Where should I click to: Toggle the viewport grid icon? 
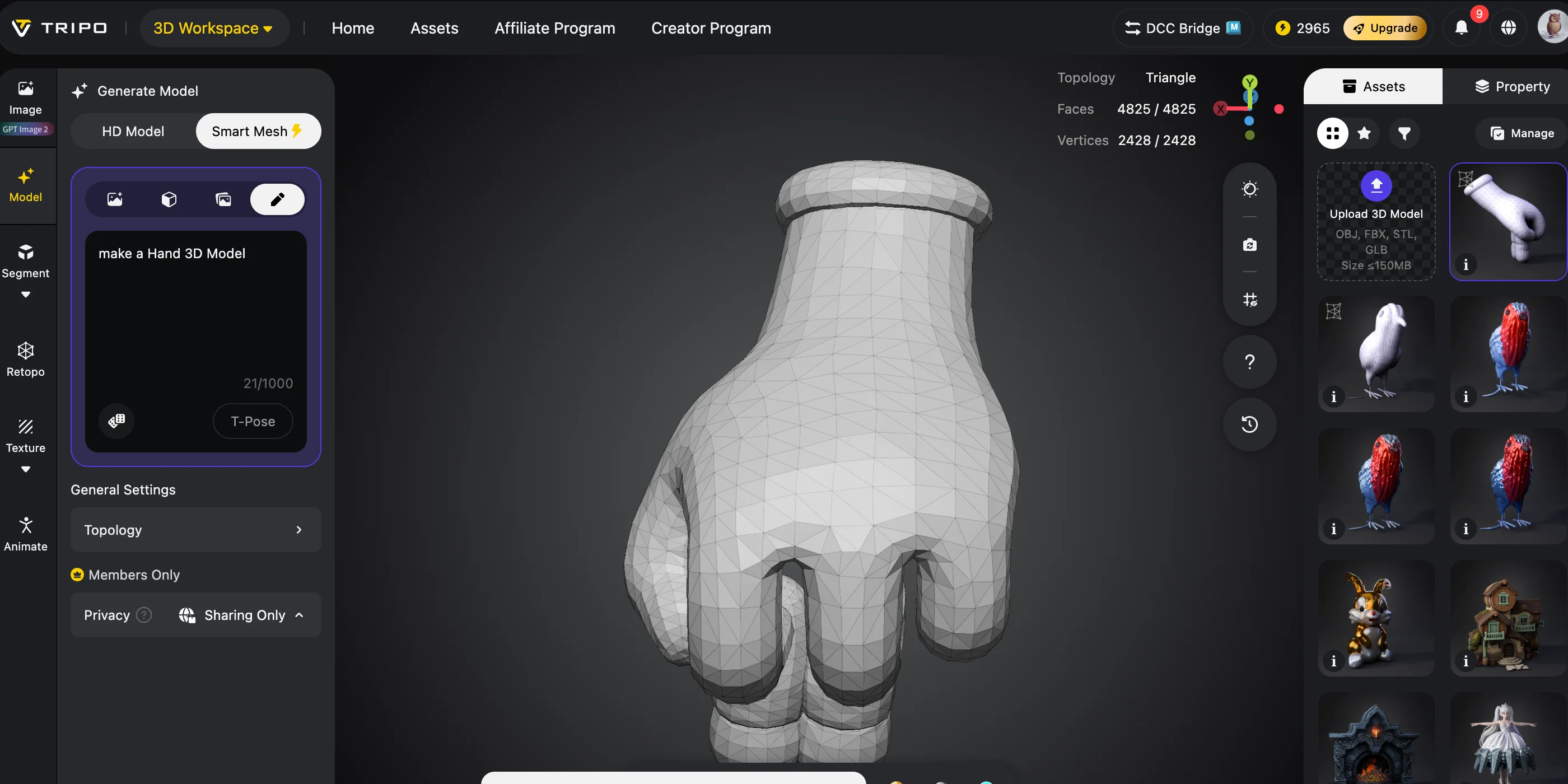coord(1250,300)
